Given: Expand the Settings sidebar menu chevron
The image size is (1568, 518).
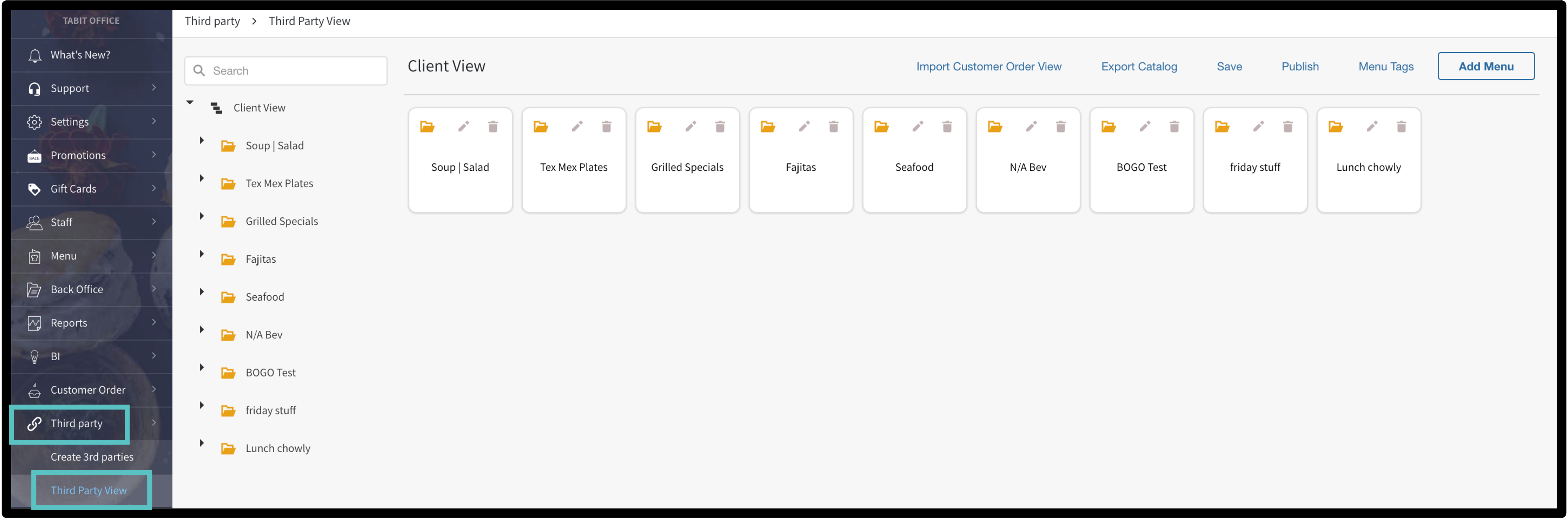Looking at the screenshot, I should pos(153,121).
